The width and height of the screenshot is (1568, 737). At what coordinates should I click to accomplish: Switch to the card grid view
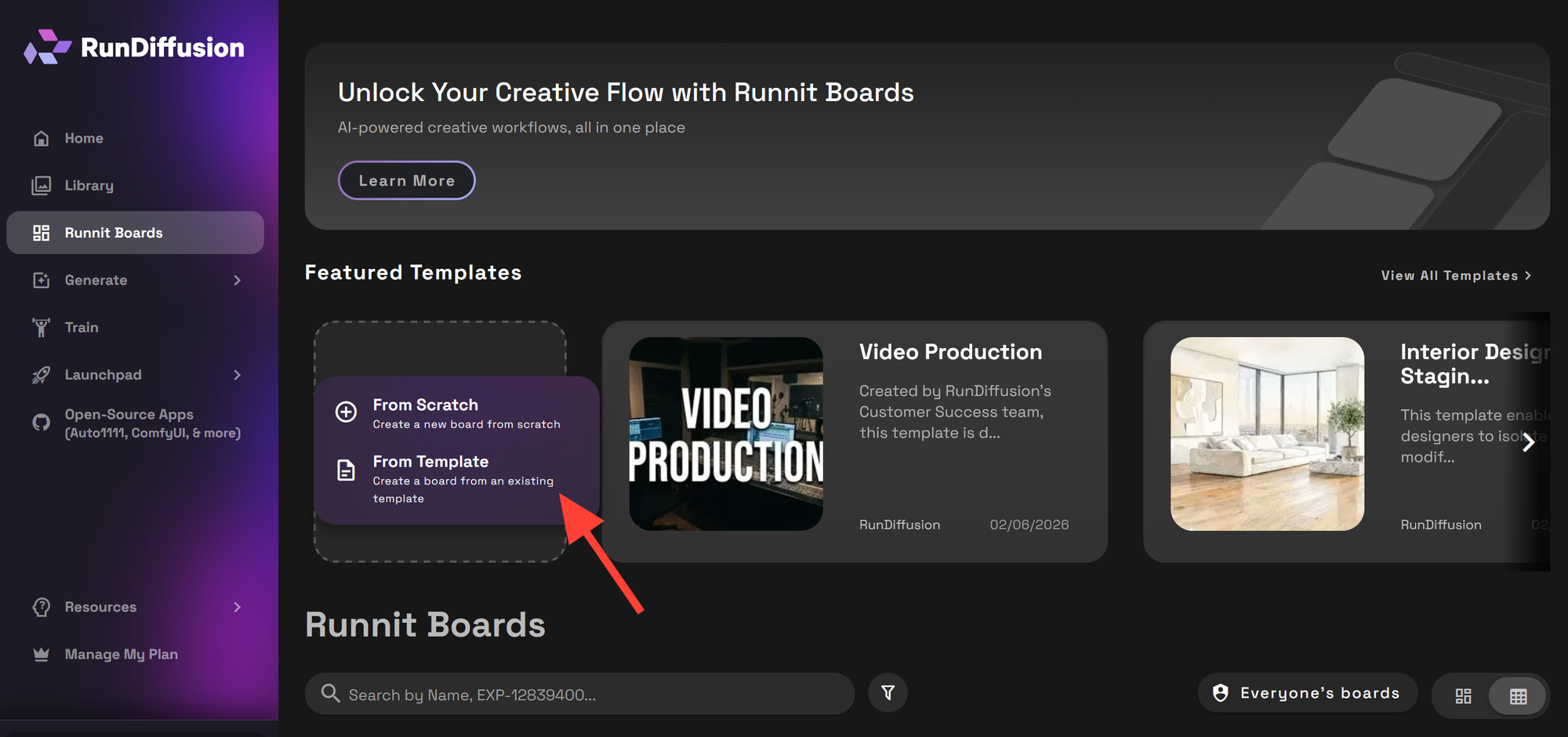click(1463, 696)
